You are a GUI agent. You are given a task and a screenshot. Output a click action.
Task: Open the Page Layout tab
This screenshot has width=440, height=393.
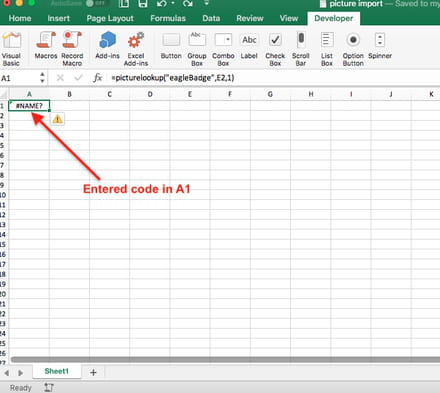coord(110,18)
